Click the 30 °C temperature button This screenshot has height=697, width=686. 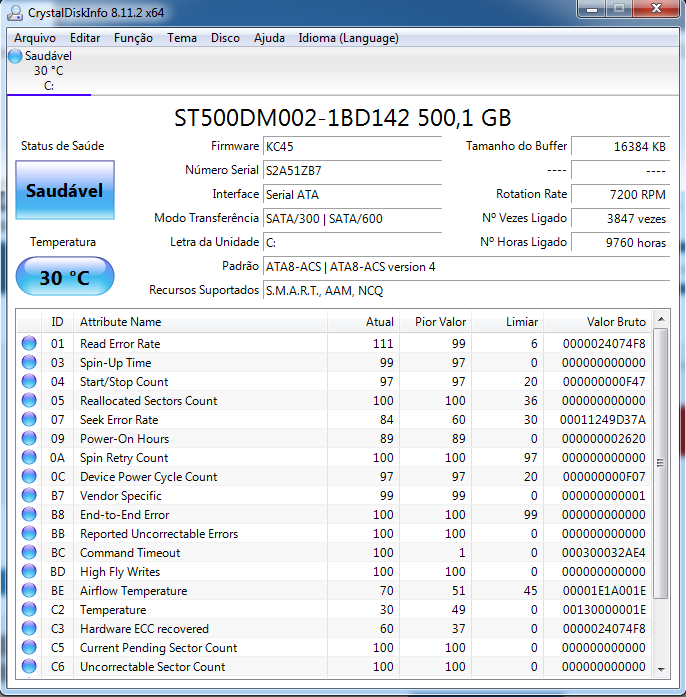point(65,276)
